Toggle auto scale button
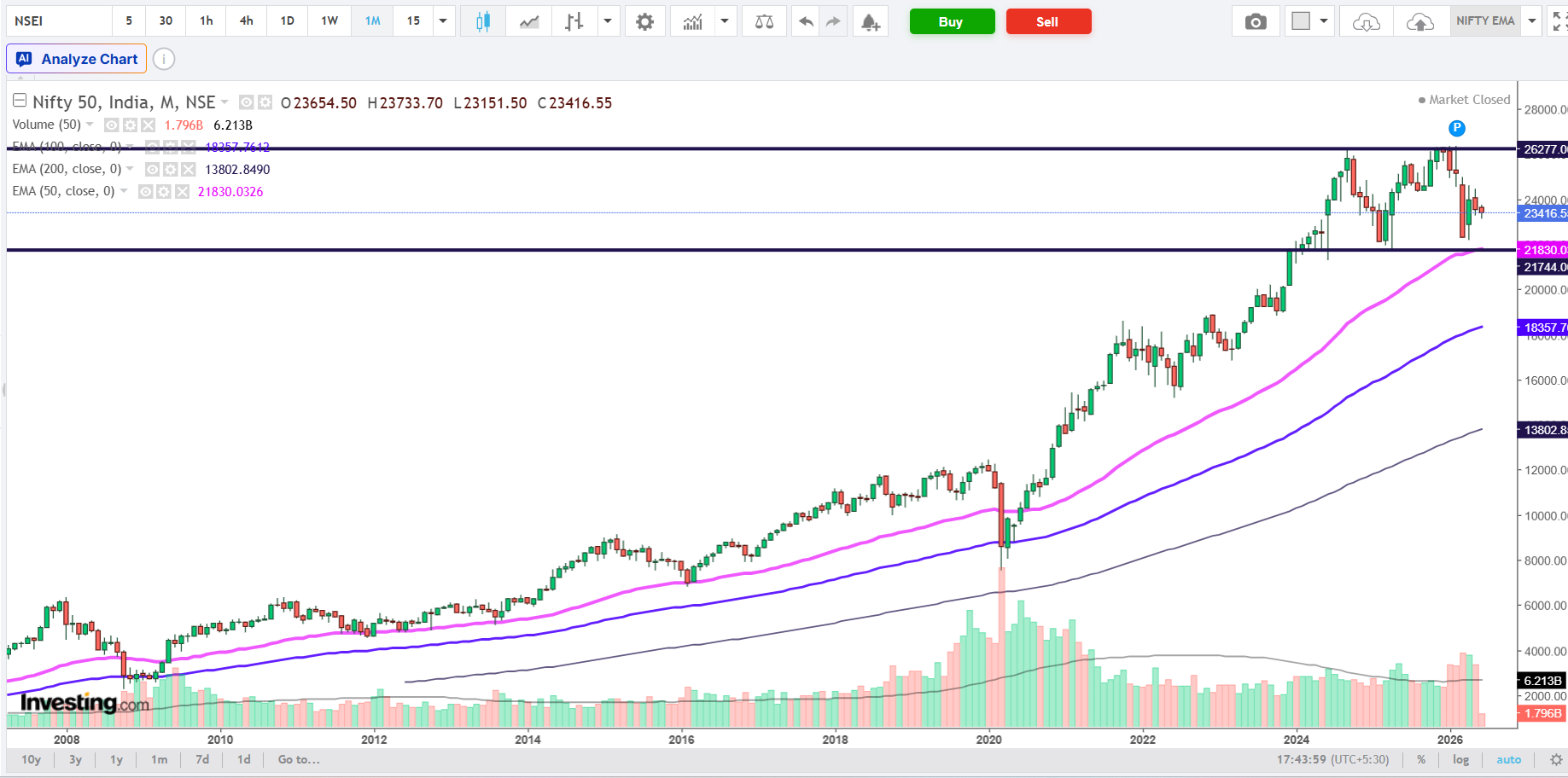Viewport: 1568px width, 778px height. click(x=1509, y=759)
